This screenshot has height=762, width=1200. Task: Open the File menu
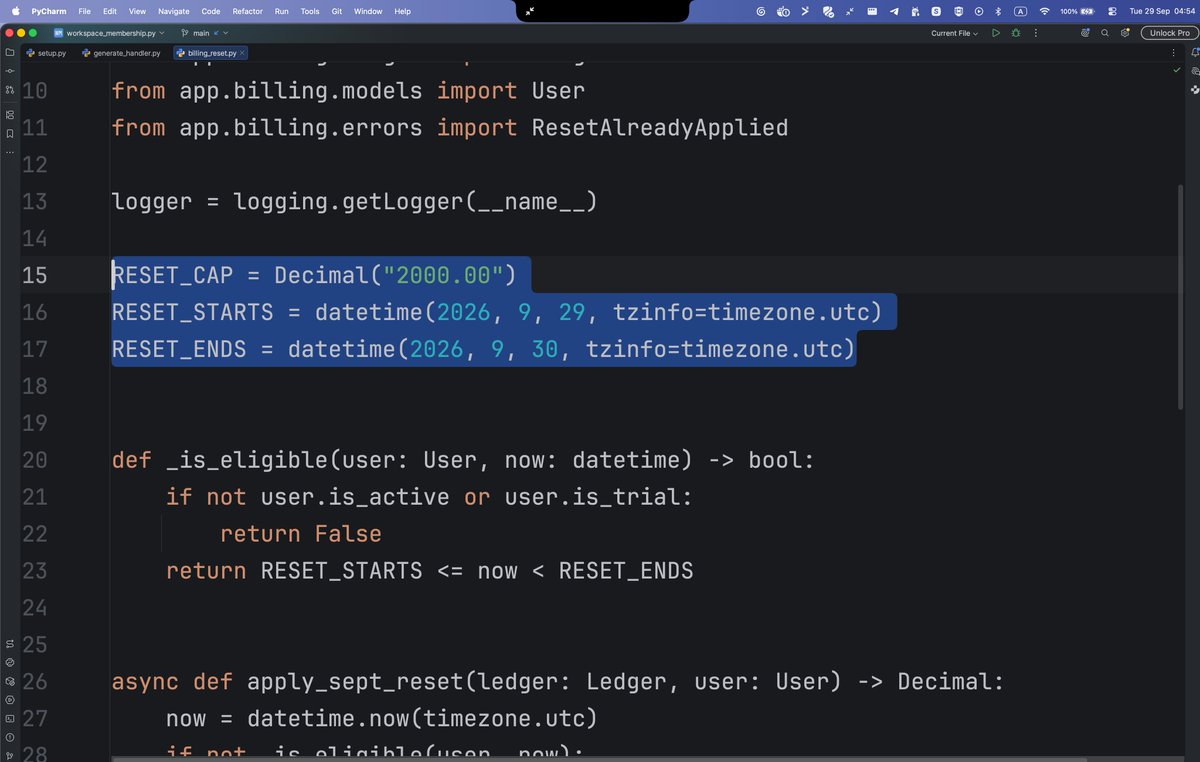pyautogui.click(x=84, y=11)
